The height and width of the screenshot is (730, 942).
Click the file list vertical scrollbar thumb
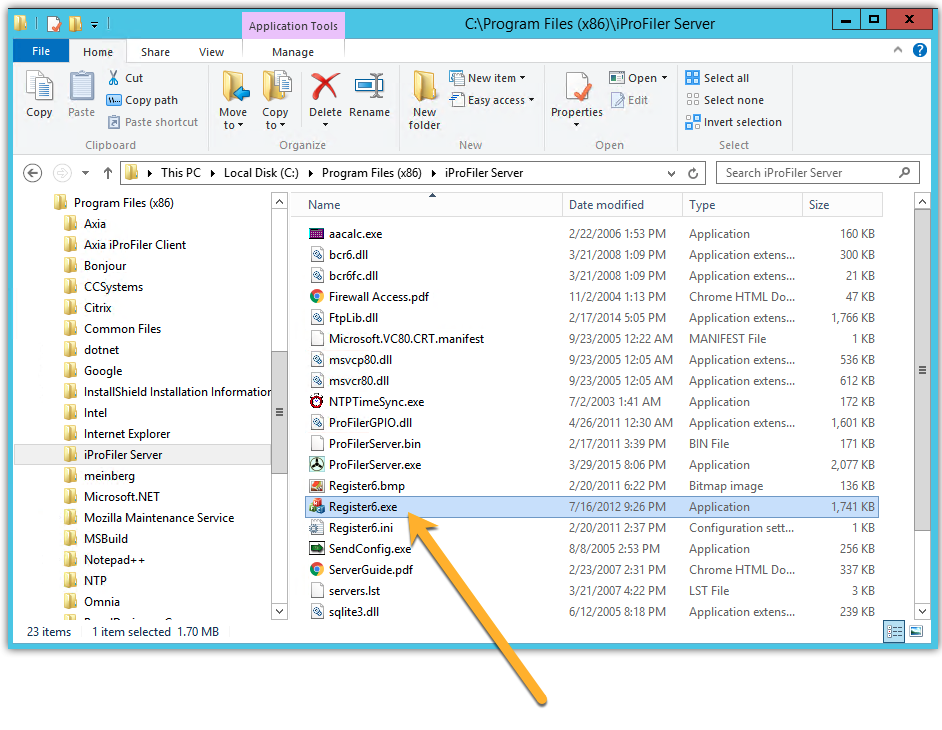[x=922, y=370]
